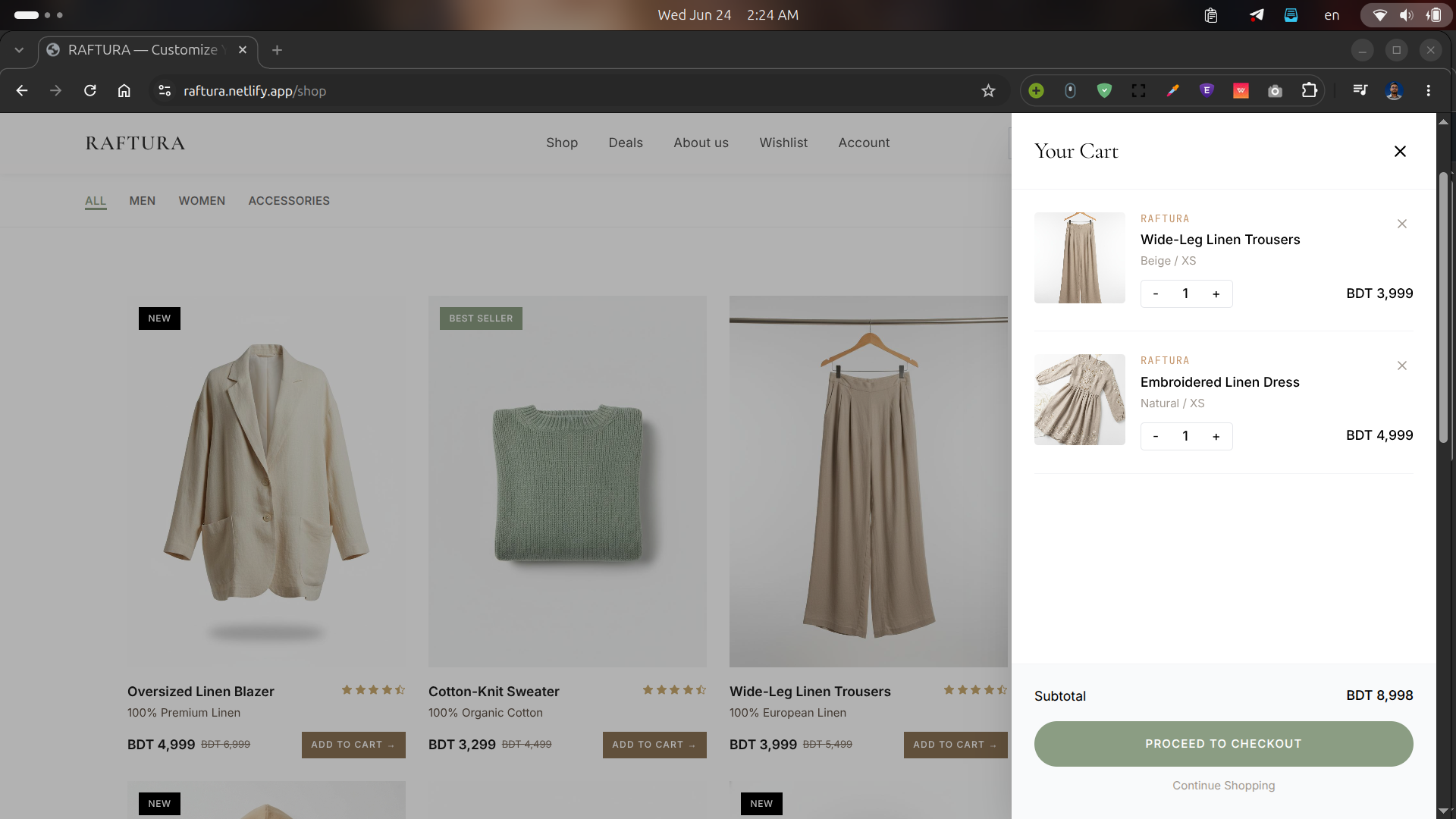Screen dimensions: 1456x819
Task: Click the green plus extension icon
Action: point(1036,91)
